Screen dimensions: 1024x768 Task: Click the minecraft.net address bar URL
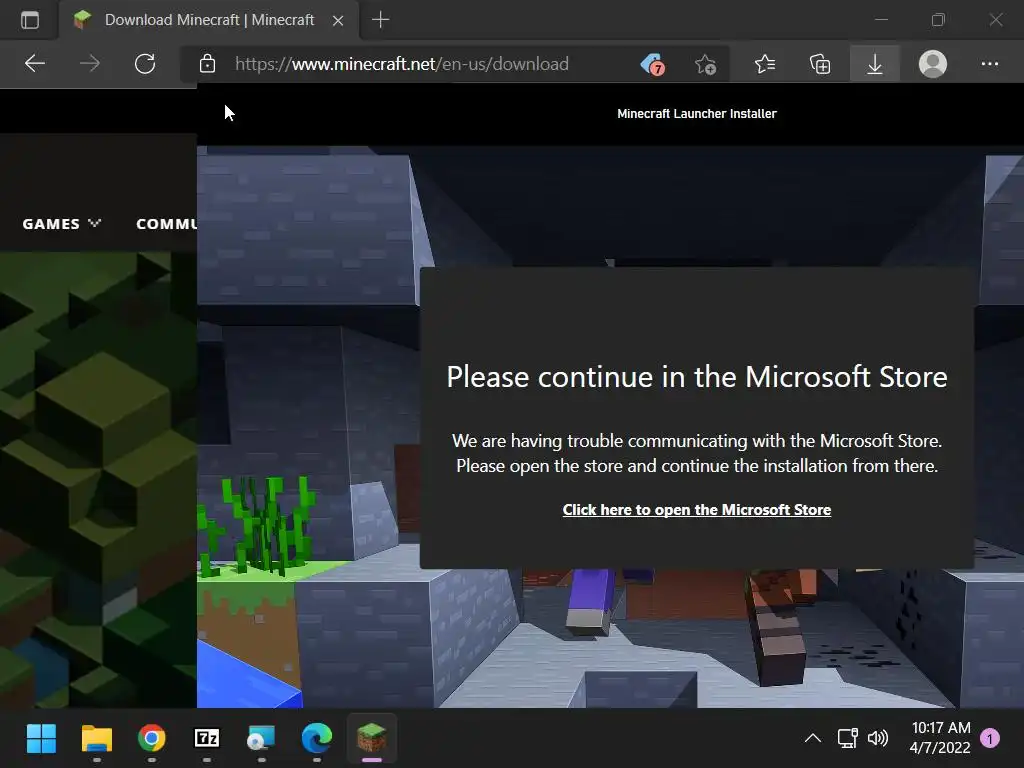pyautogui.click(x=401, y=64)
